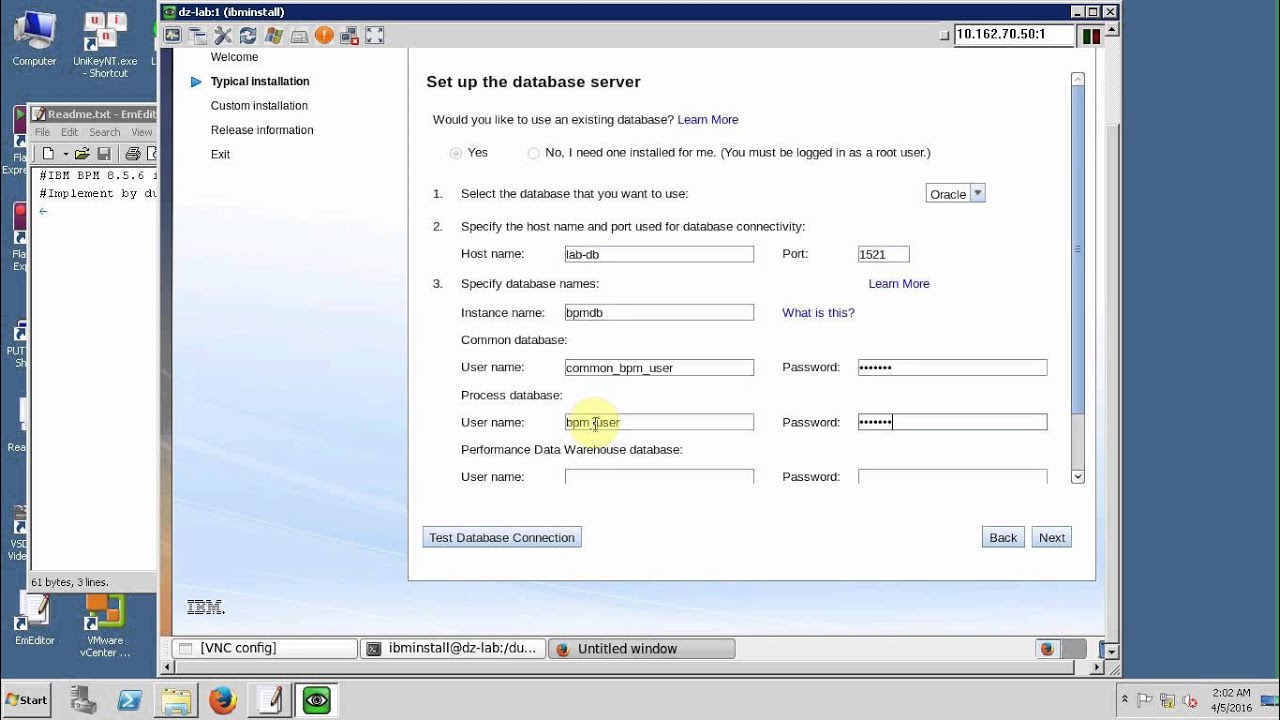The height and width of the screenshot is (720, 1280).
Task: Click the Host name field containing lab-db
Action: [659, 255]
